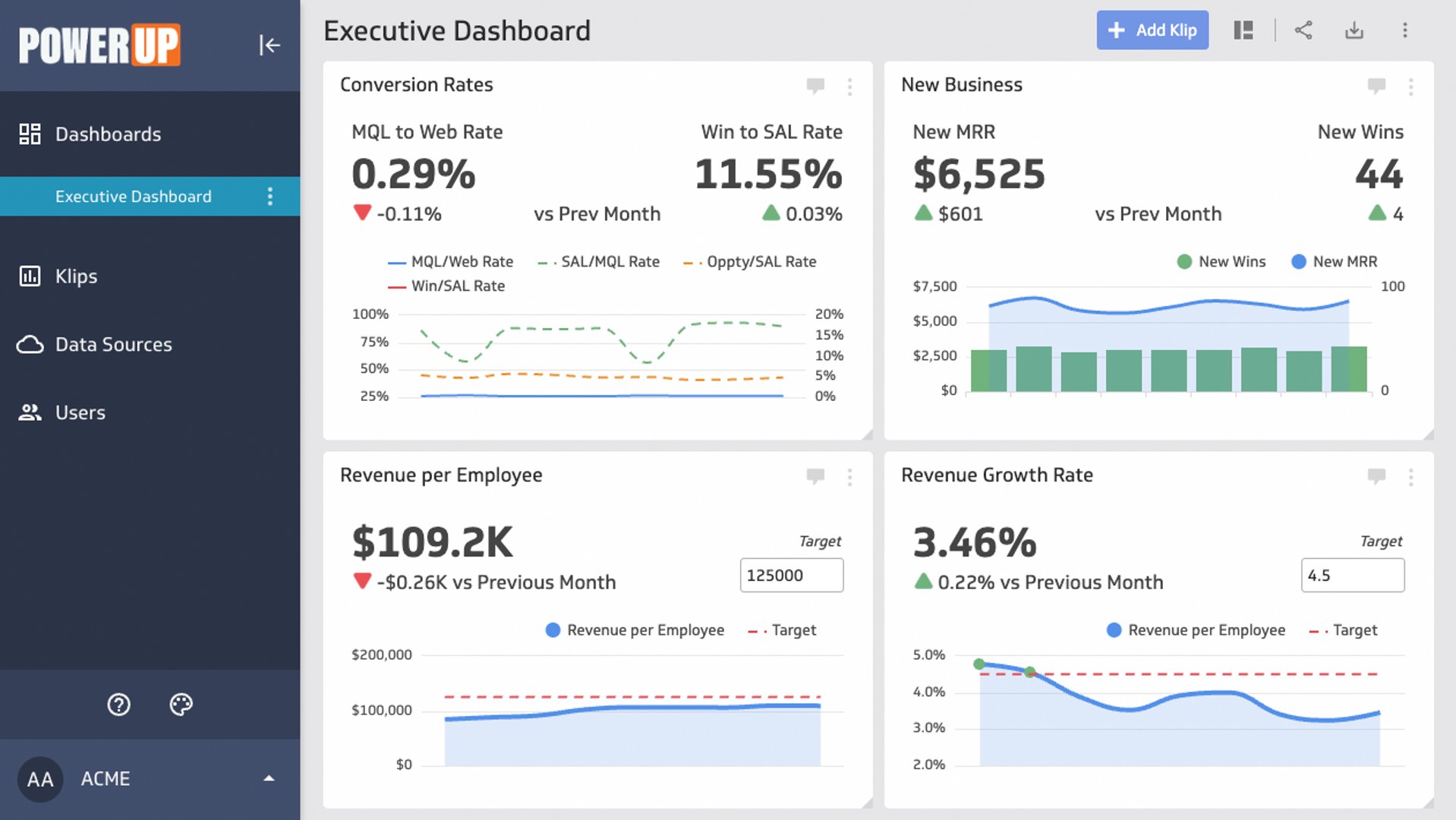Expand the ACME account chevron
Viewport: 1456px width, 820px height.
pos(268,778)
